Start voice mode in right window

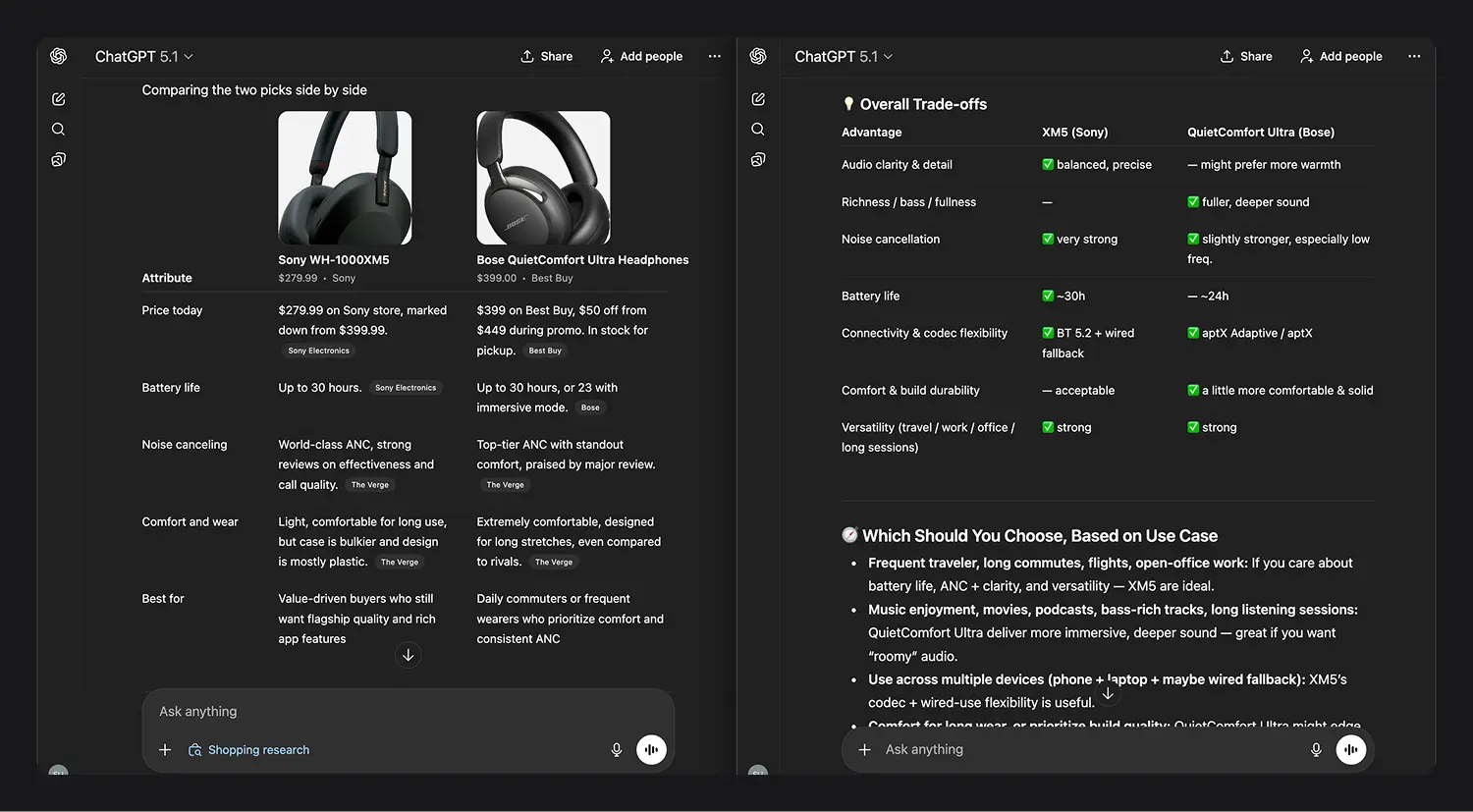pos(1351,749)
